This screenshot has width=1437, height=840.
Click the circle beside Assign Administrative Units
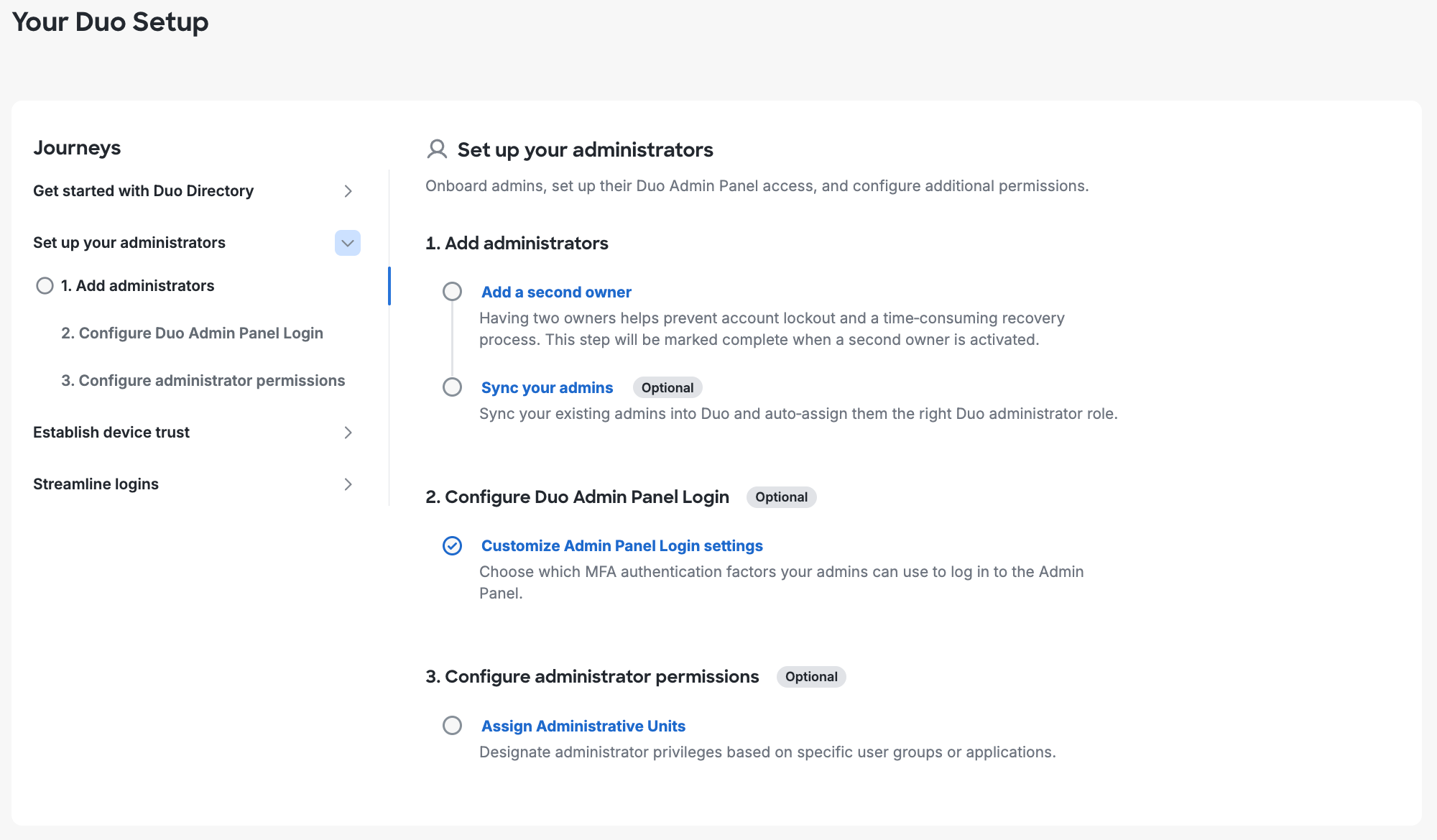pos(452,726)
